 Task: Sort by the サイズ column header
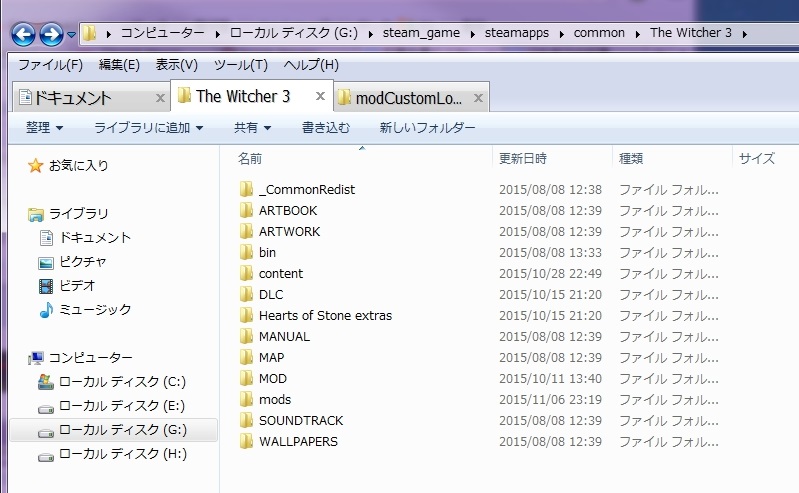coord(757,159)
